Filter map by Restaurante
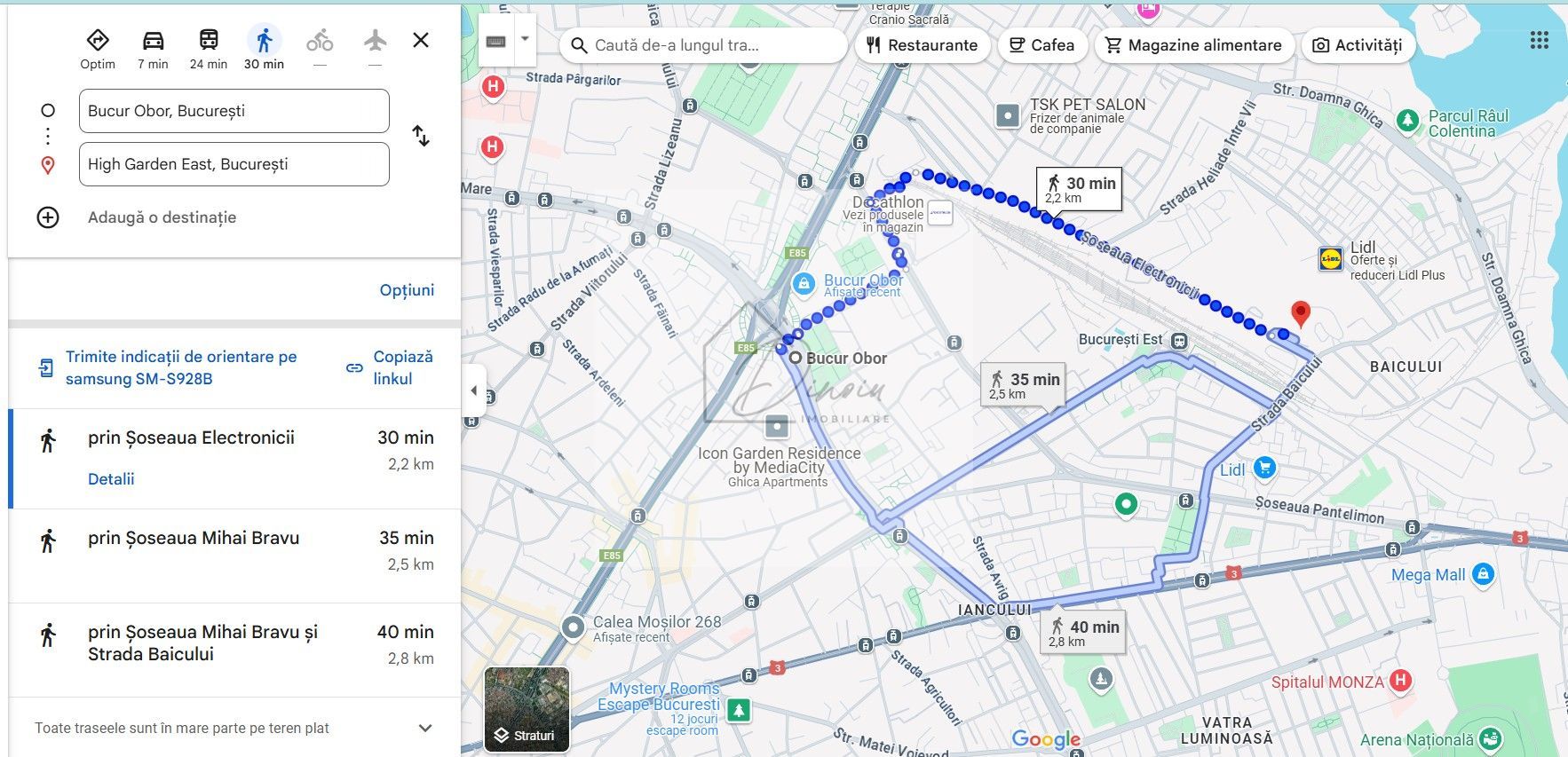Image resolution: width=1568 pixels, height=757 pixels. (x=922, y=45)
